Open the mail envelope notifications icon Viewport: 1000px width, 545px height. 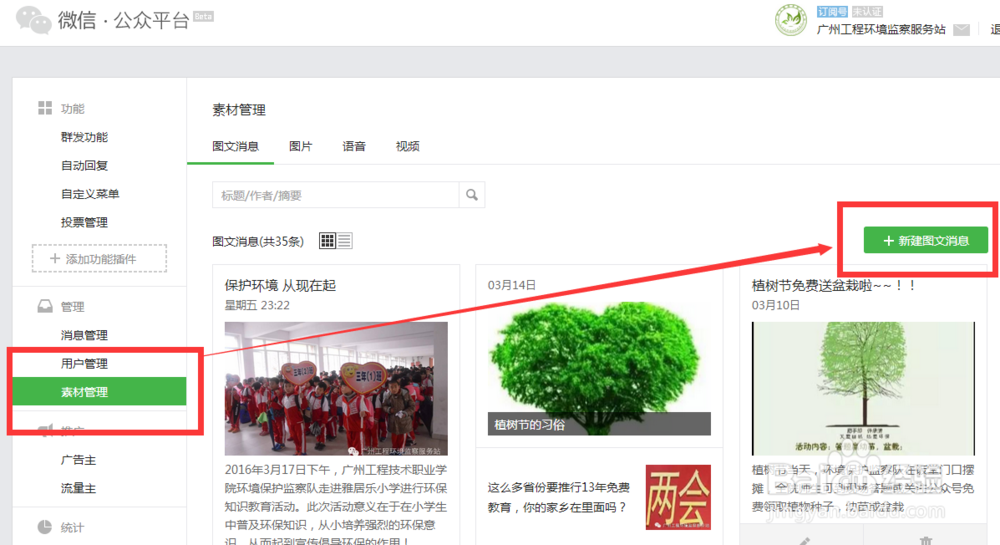[x=961, y=29]
